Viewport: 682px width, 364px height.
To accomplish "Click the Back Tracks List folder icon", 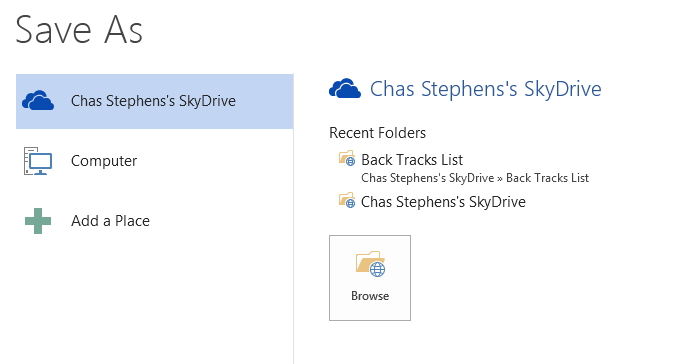I will (x=347, y=158).
